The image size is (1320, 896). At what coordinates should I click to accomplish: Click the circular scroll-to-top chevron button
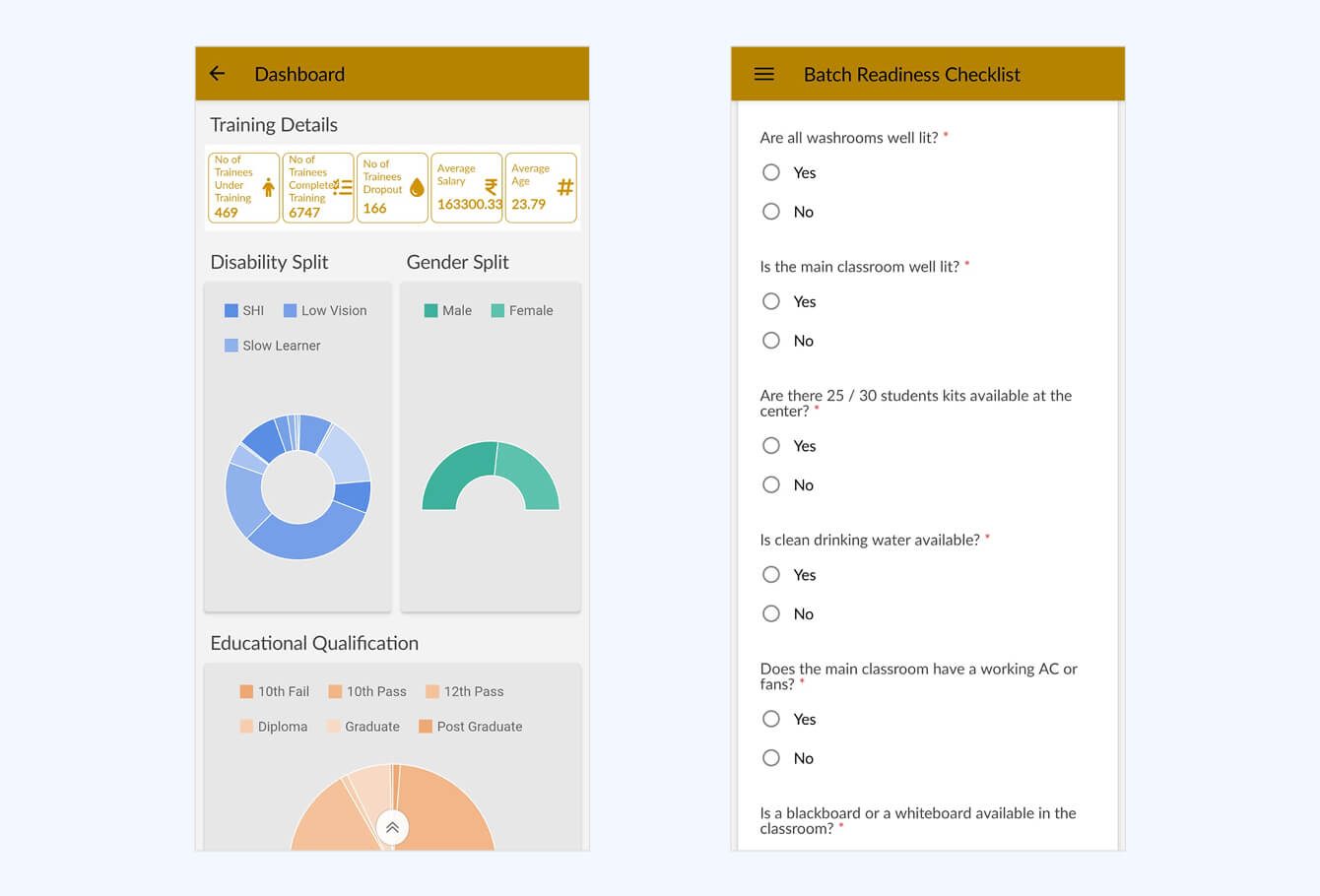(x=392, y=827)
